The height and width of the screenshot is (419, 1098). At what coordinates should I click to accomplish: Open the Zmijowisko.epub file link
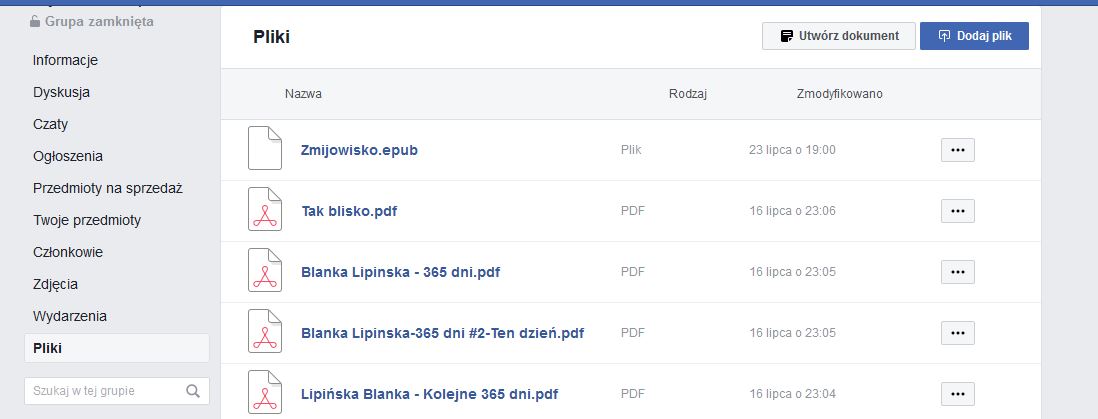[x=359, y=150]
